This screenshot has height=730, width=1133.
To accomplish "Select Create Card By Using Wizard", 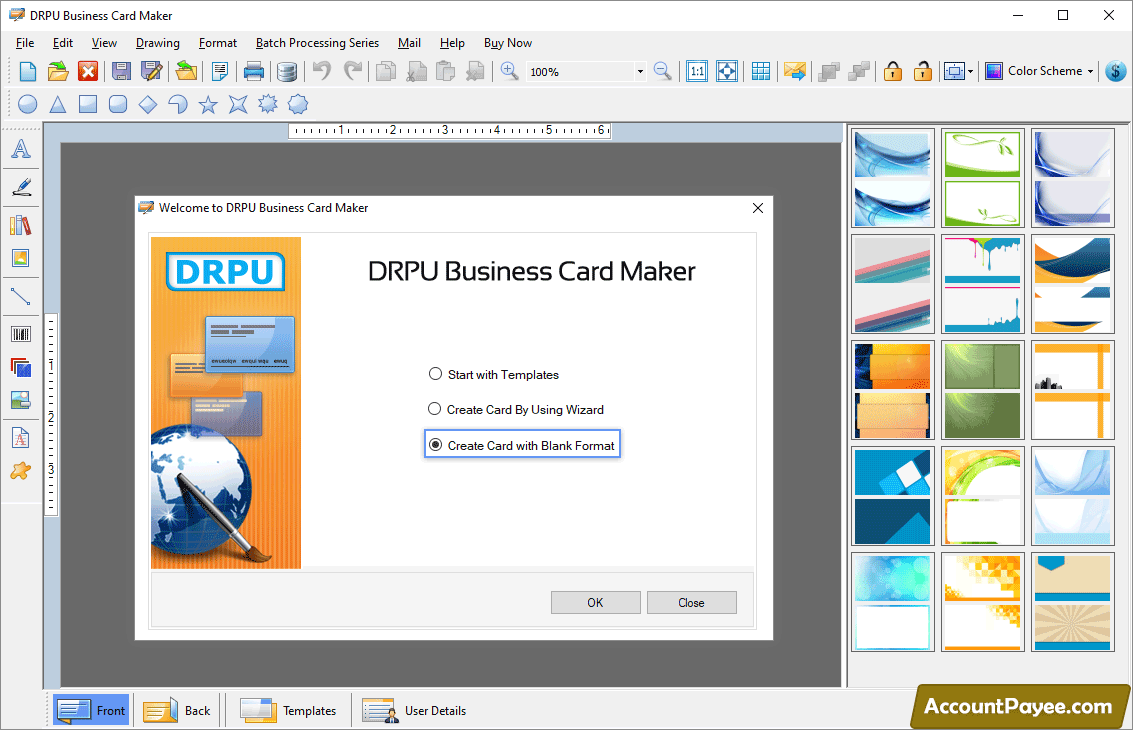I will tap(516, 410).
